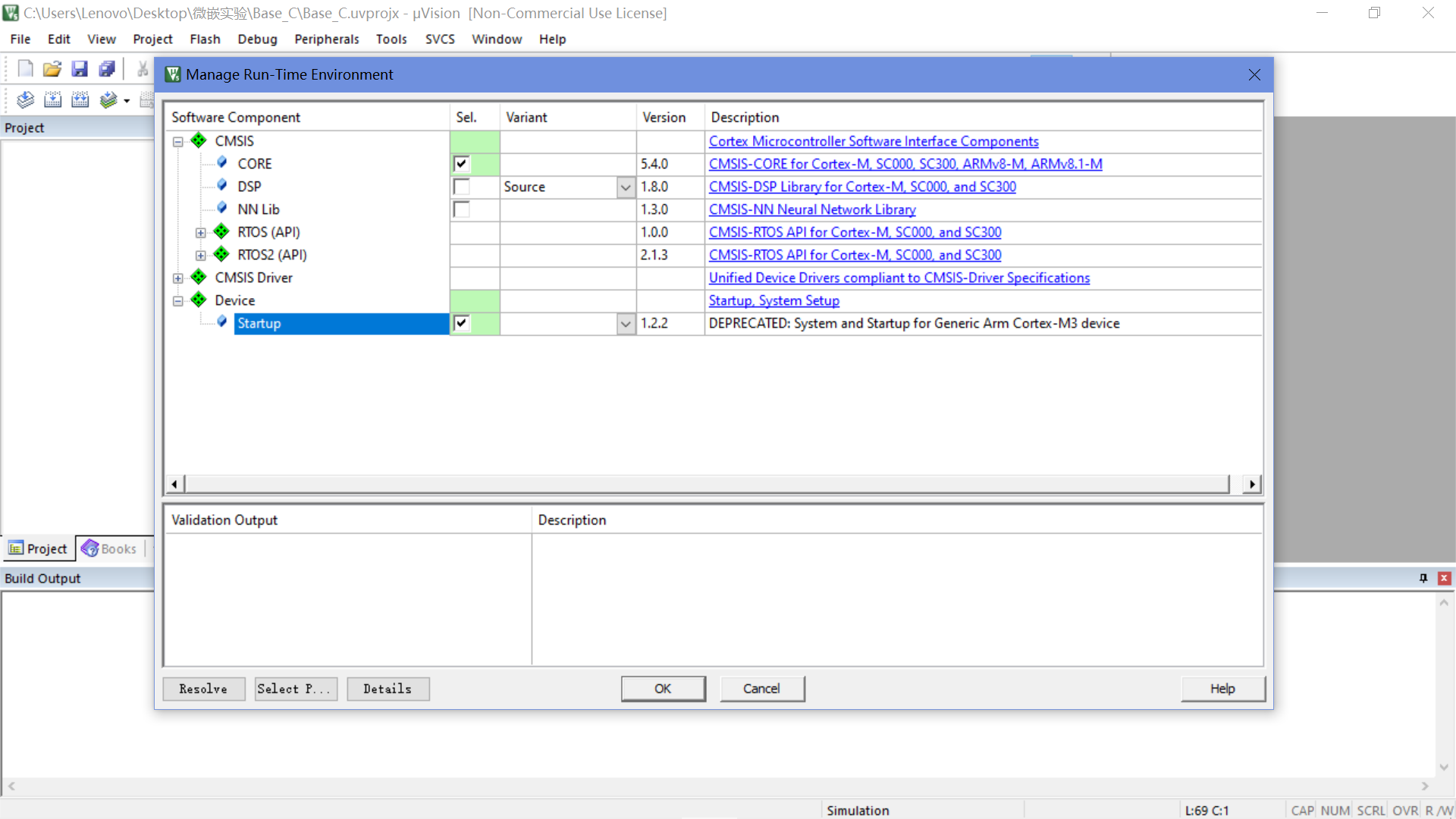Expand the CMSIS Driver node
The width and height of the screenshot is (1456, 819).
[x=177, y=278]
